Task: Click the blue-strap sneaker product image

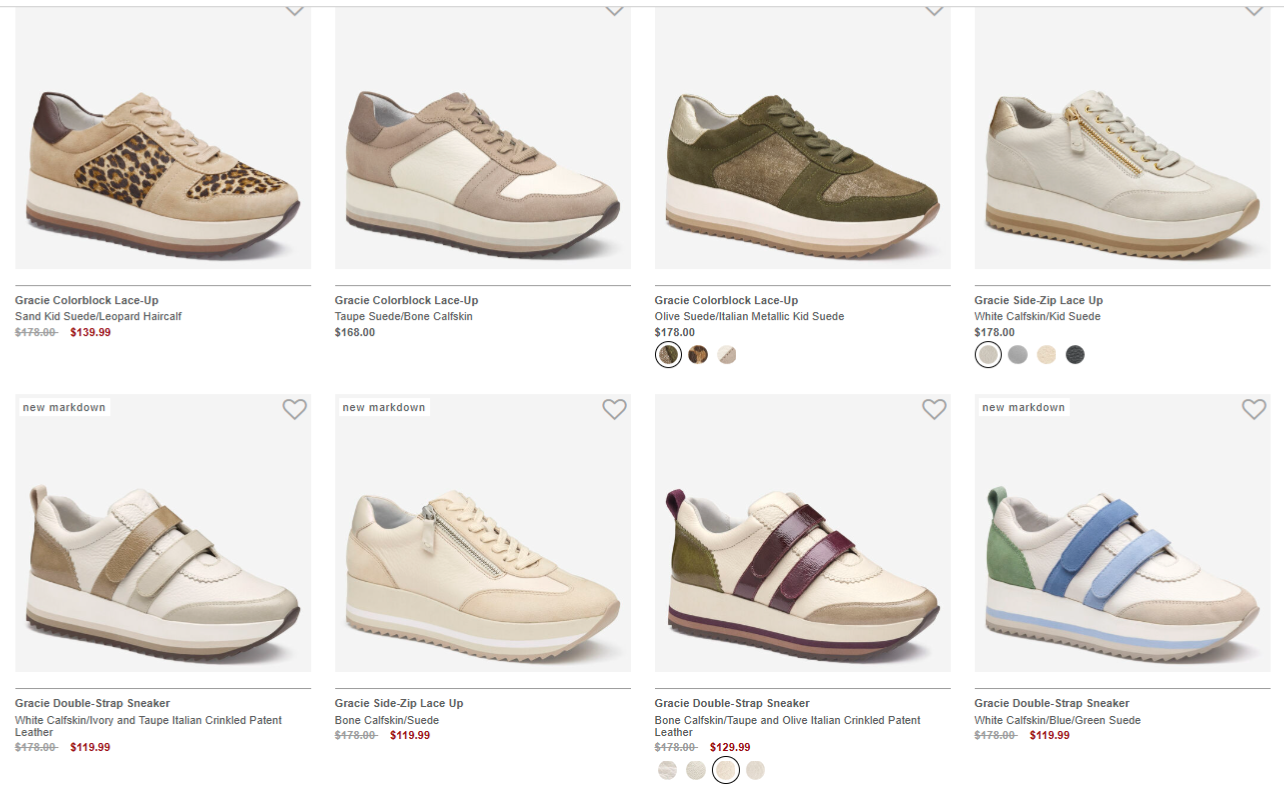Action: [1123, 533]
